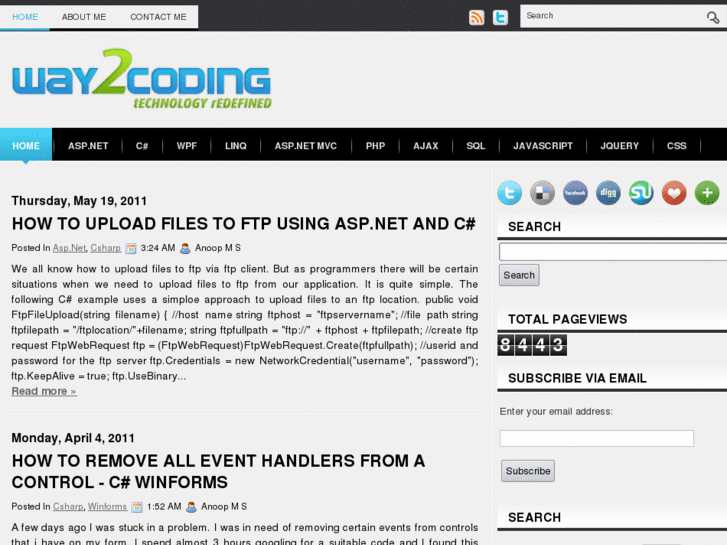Select HOME in the category bar
Image resolution: width=727 pixels, height=545 pixels.
point(26,146)
